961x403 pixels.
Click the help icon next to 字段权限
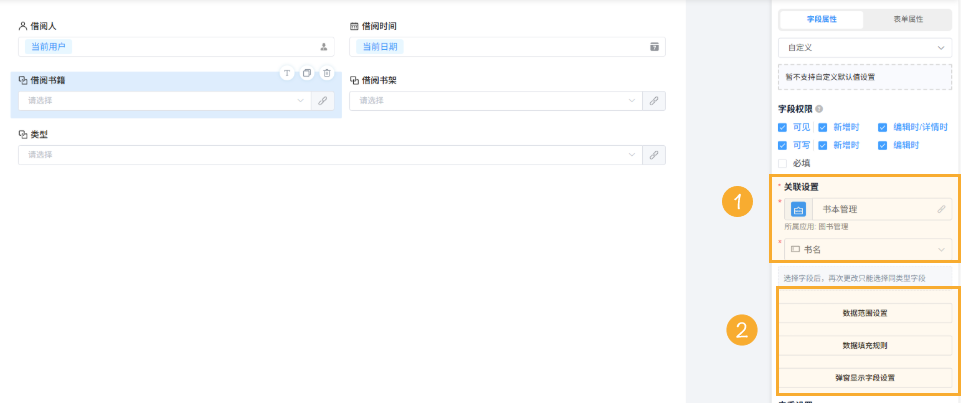coord(820,109)
